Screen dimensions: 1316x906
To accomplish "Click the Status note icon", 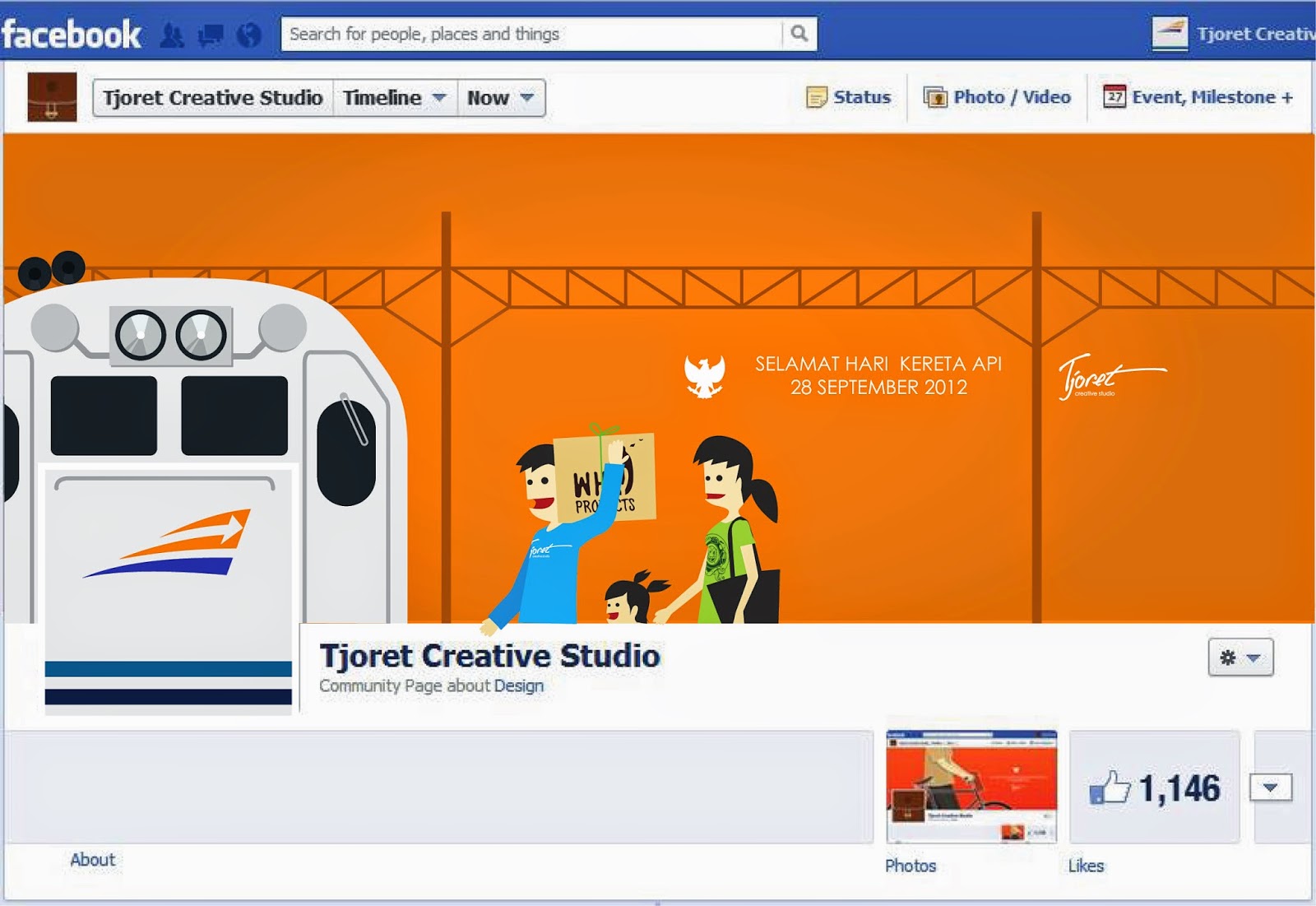I will 816,97.
